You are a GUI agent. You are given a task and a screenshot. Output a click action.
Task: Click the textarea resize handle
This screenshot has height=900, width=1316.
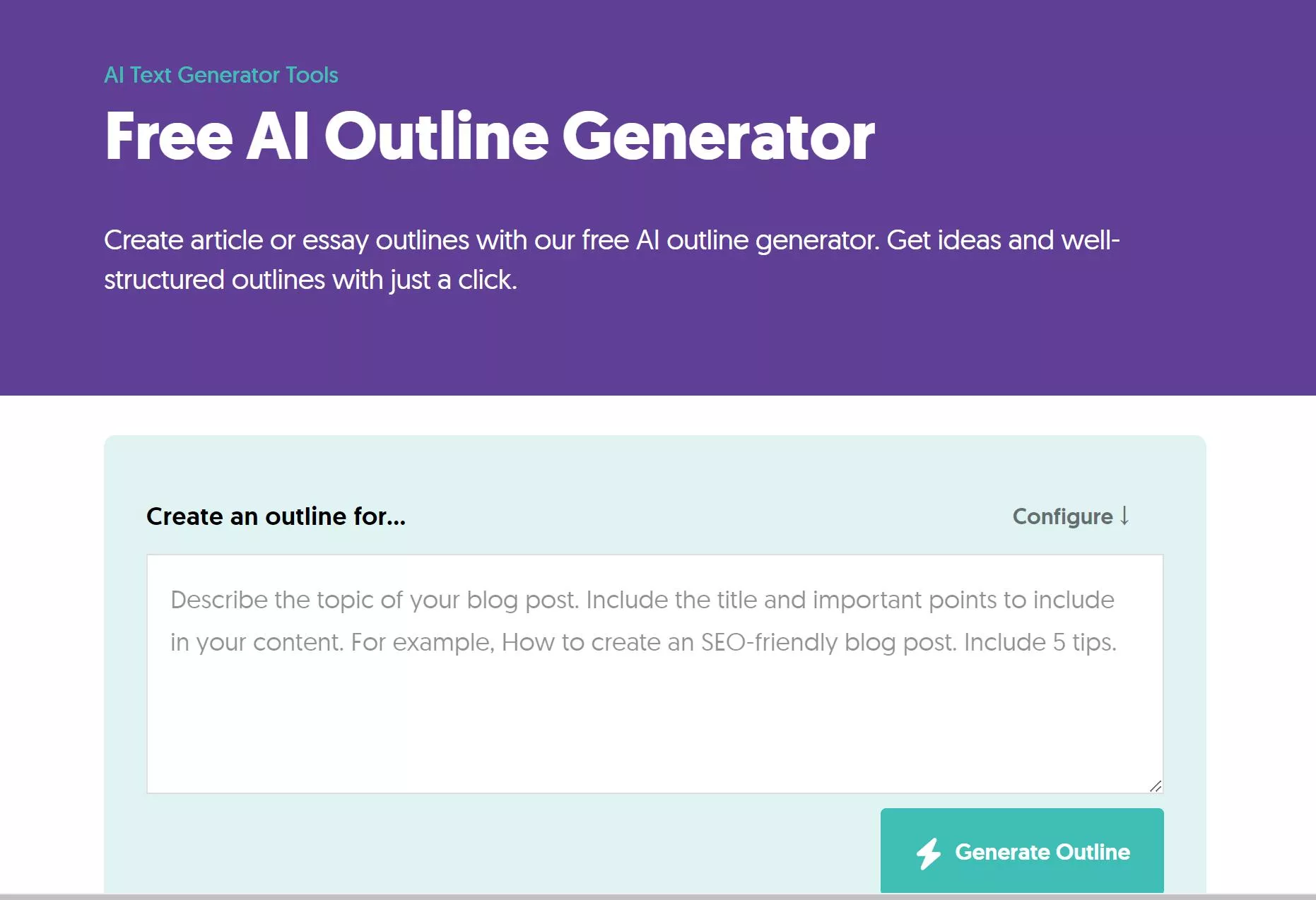[x=1157, y=784]
